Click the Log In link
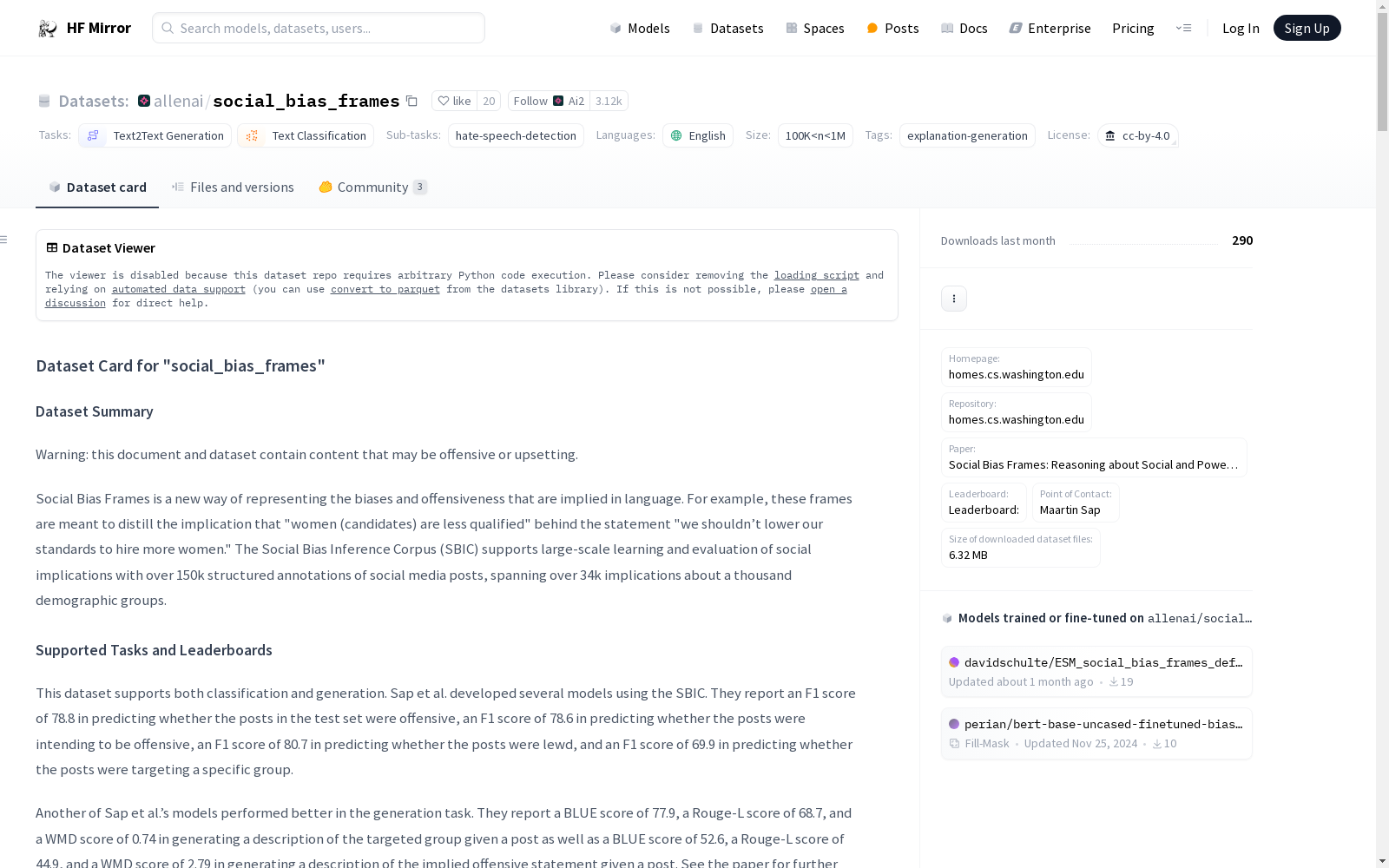The width and height of the screenshot is (1389, 868). 1241,29
